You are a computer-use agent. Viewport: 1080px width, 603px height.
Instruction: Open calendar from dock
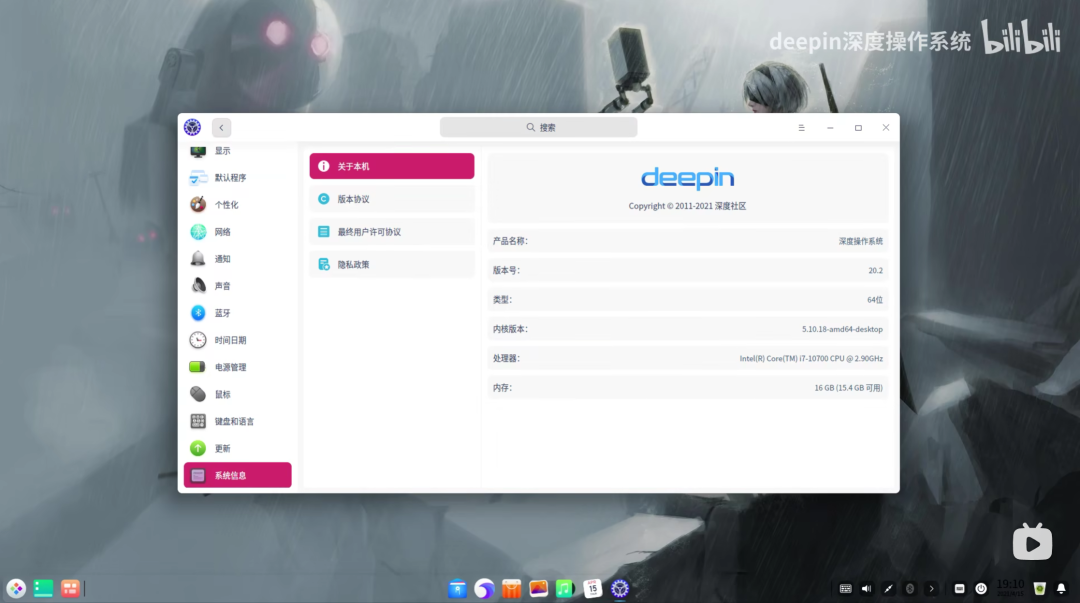[592, 589]
